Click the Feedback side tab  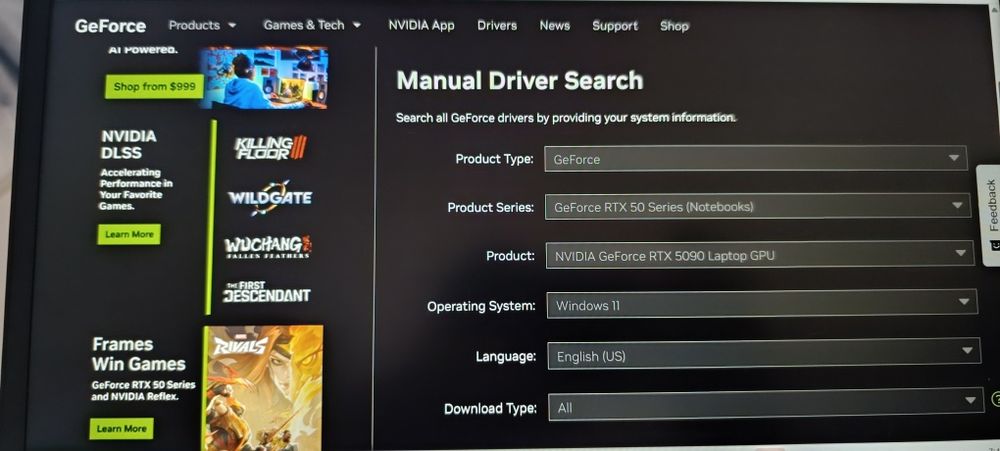[x=990, y=214]
